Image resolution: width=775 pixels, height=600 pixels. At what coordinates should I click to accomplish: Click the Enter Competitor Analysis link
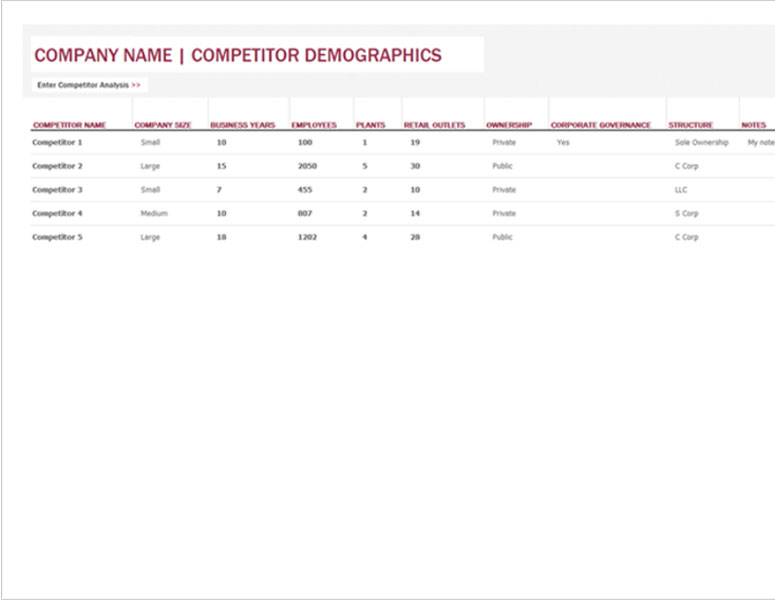point(88,85)
